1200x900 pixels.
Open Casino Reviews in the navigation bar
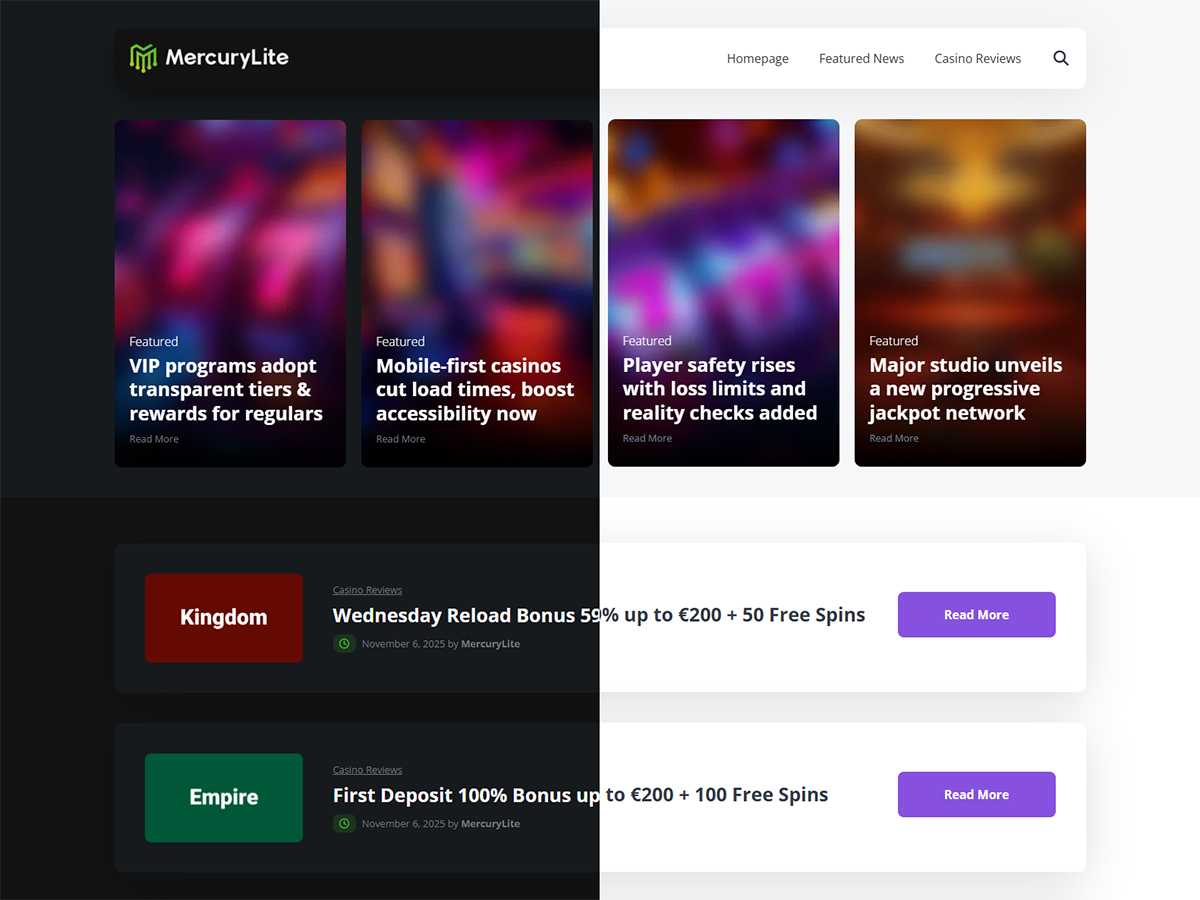pos(978,59)
